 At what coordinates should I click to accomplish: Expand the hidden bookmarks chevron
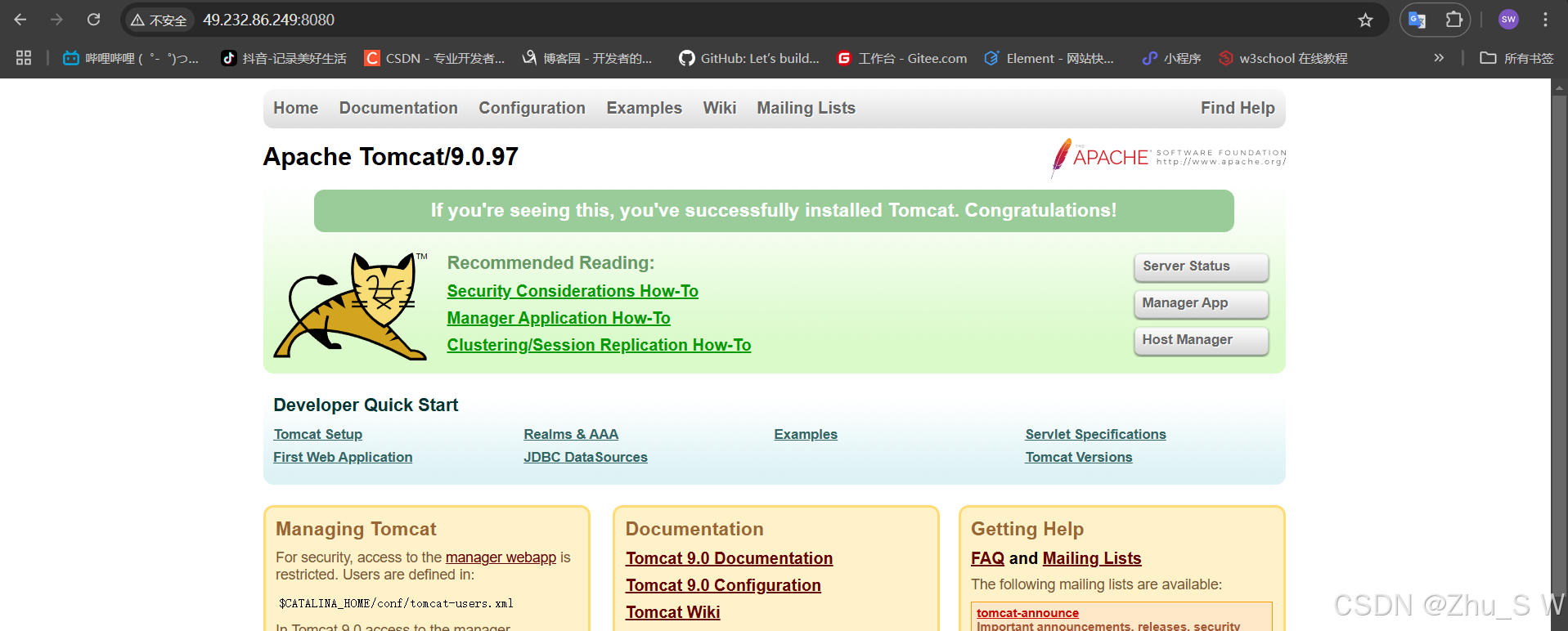(1439, 58)
